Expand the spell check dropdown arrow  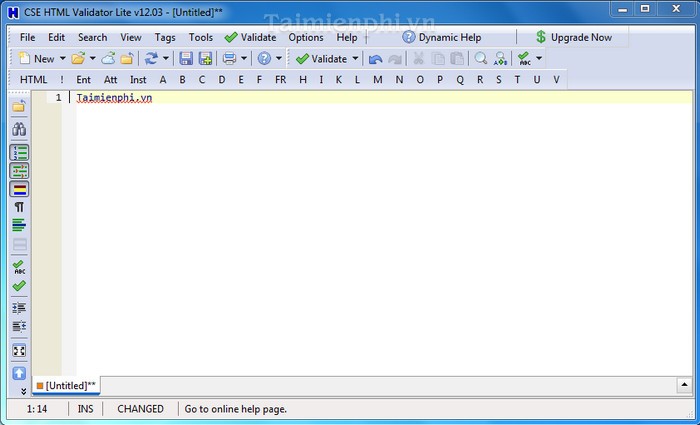(x=539, y=58)
